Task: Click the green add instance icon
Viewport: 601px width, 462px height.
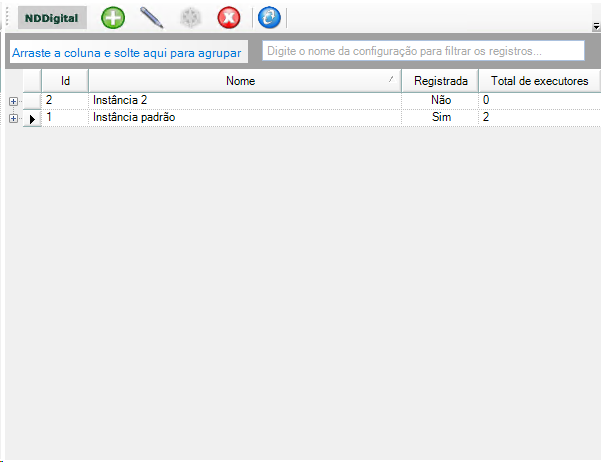Action: point(113,18)
